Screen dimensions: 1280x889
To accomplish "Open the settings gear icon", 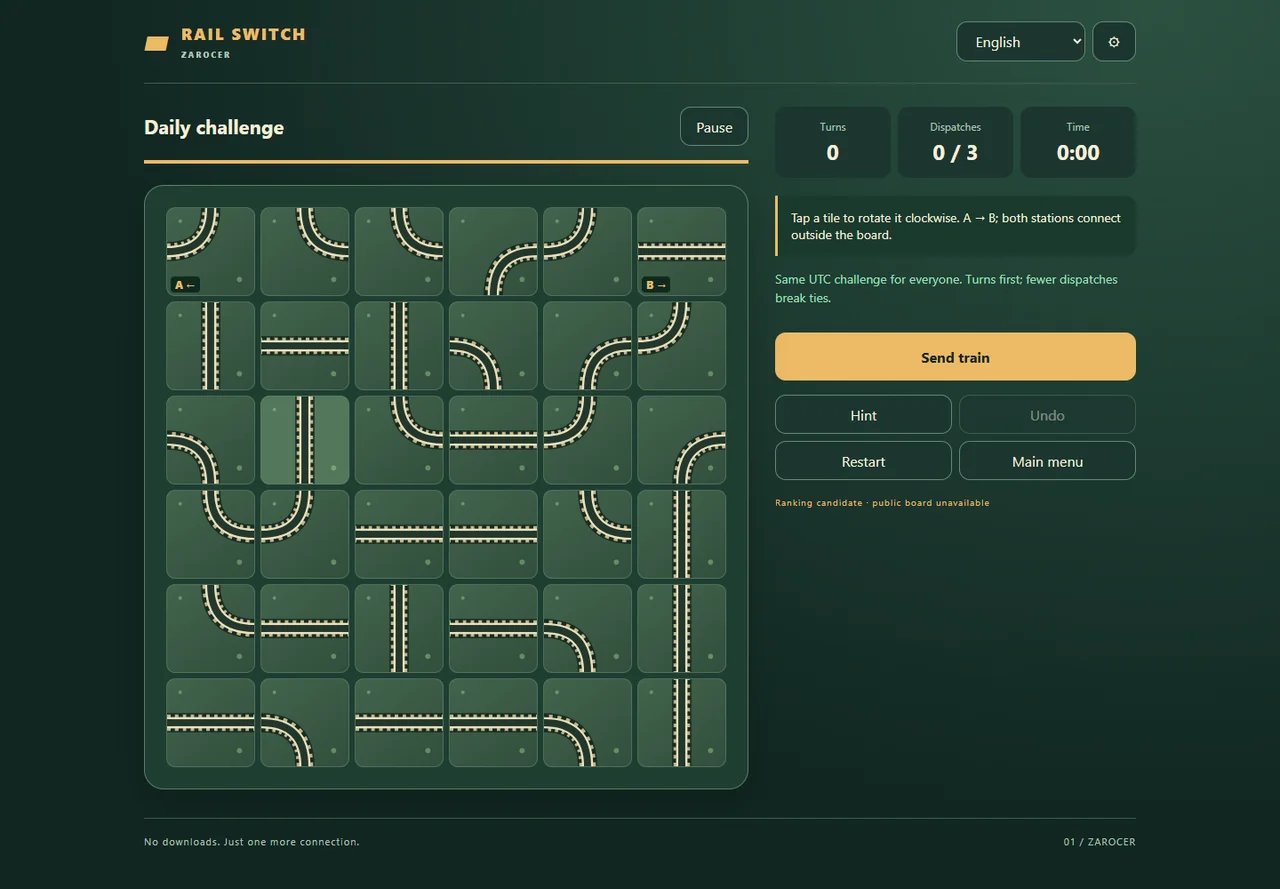I will 1114,42.
